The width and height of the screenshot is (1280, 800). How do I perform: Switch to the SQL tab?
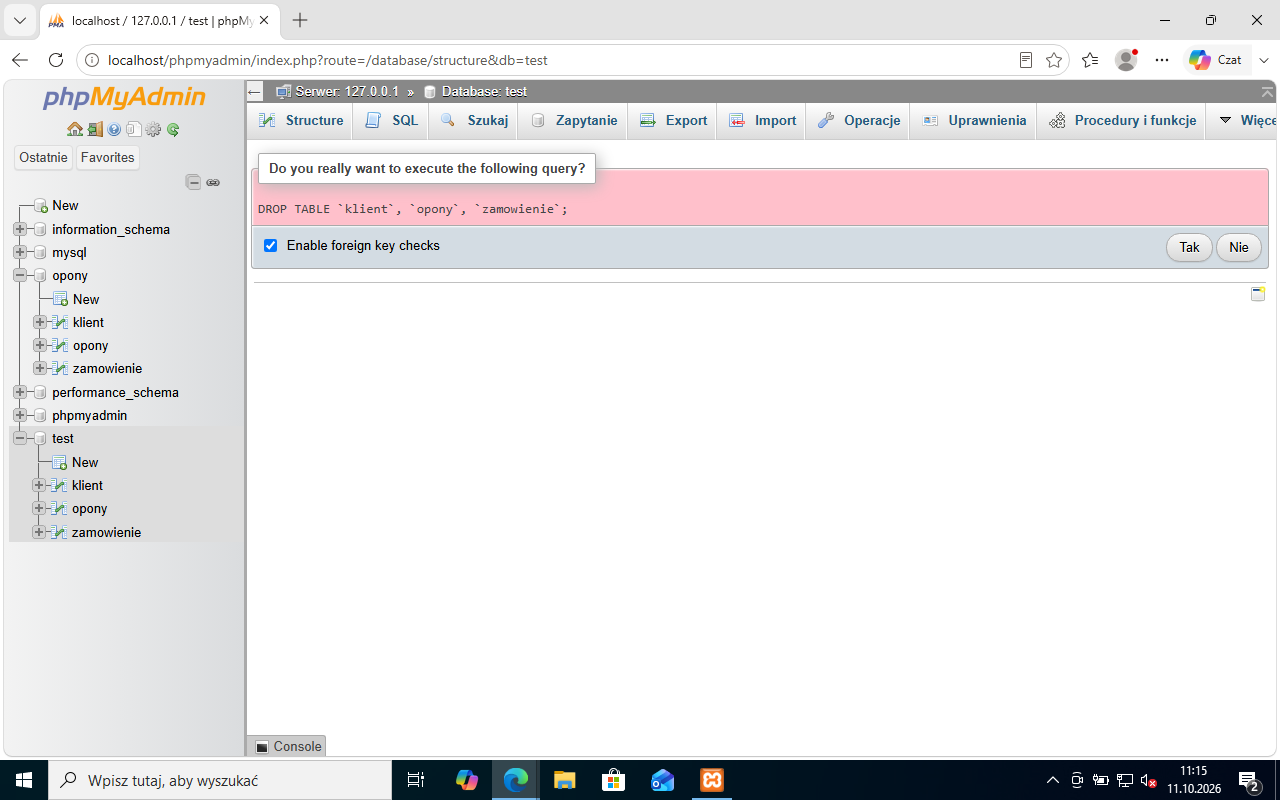click(391, 120)
